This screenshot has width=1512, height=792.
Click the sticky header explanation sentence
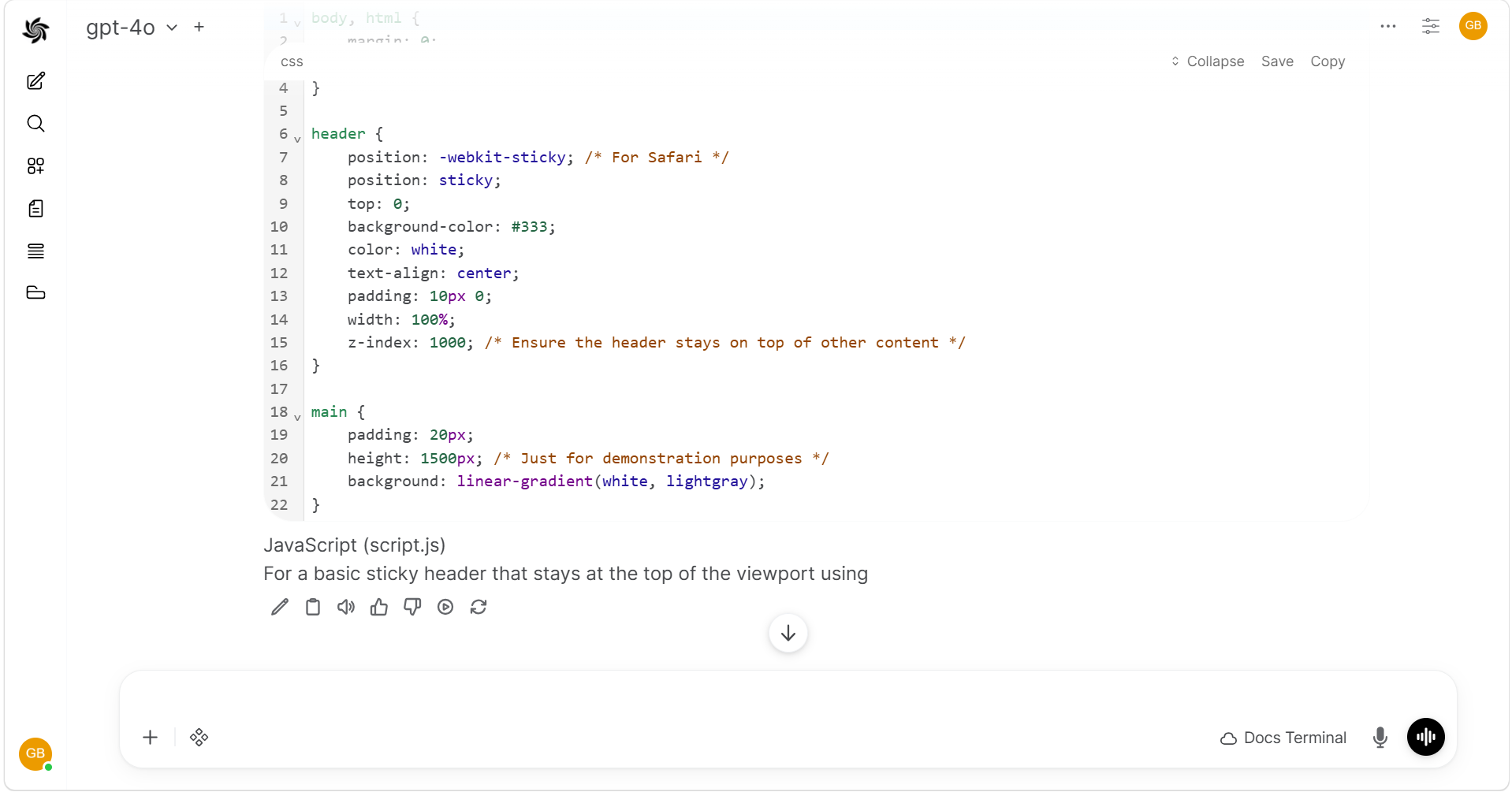pos(566,574)
